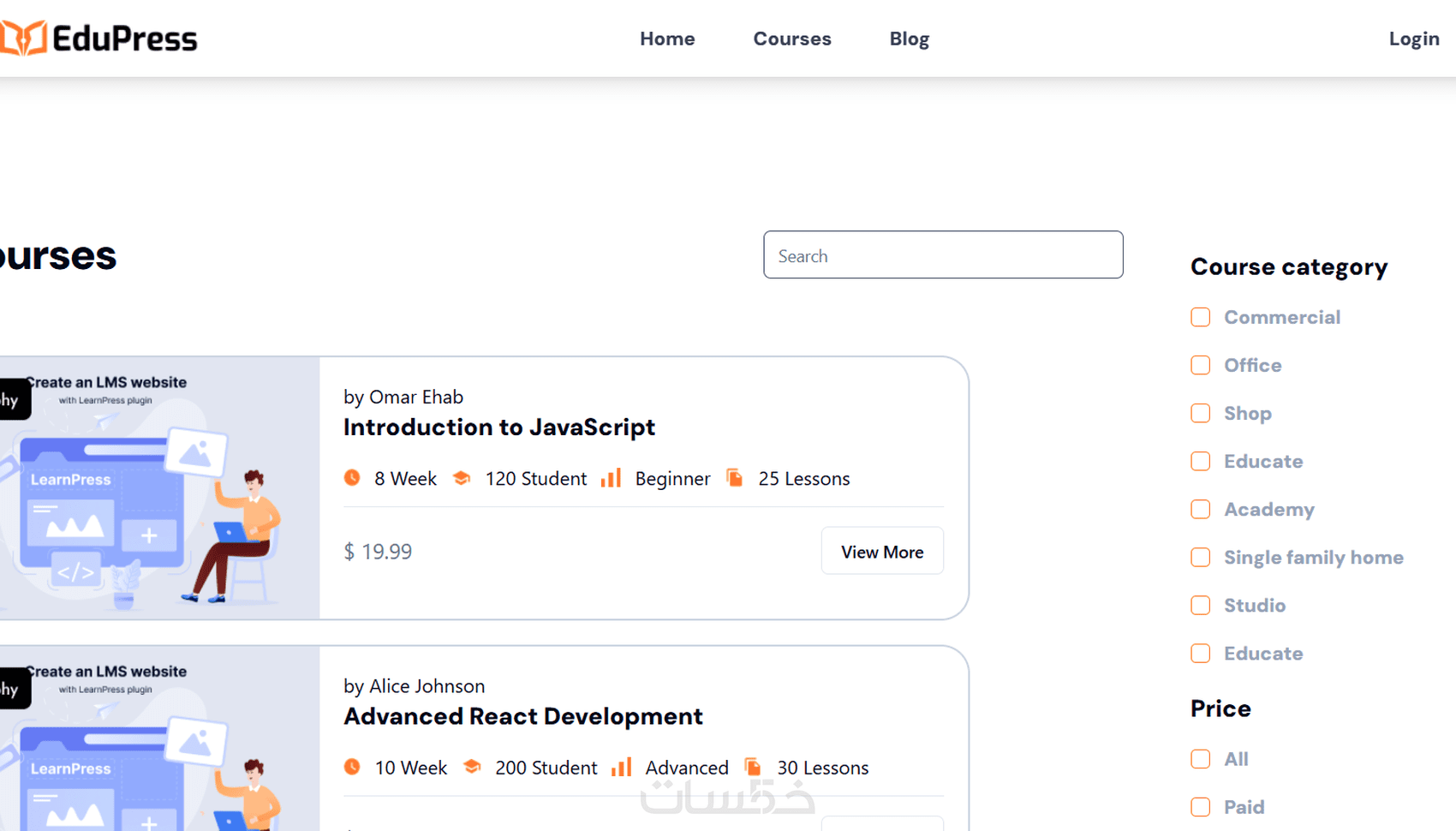The height and width of the screenshot is (831, 1456).
Task: Click the clock icon beside 10 Week
Action: (x=352, y=767)
